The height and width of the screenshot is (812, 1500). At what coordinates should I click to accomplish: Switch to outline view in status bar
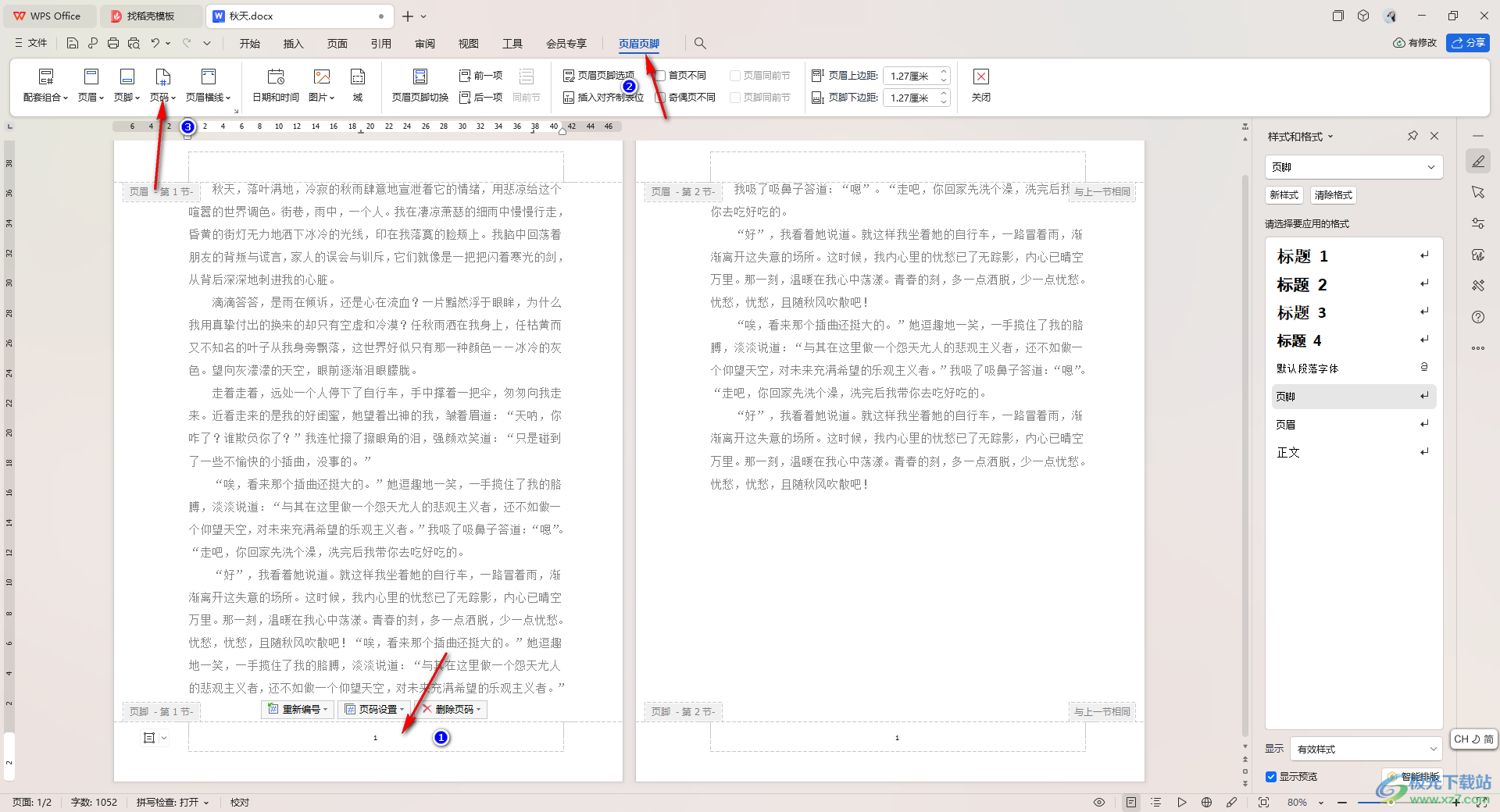coord(1156,803)
